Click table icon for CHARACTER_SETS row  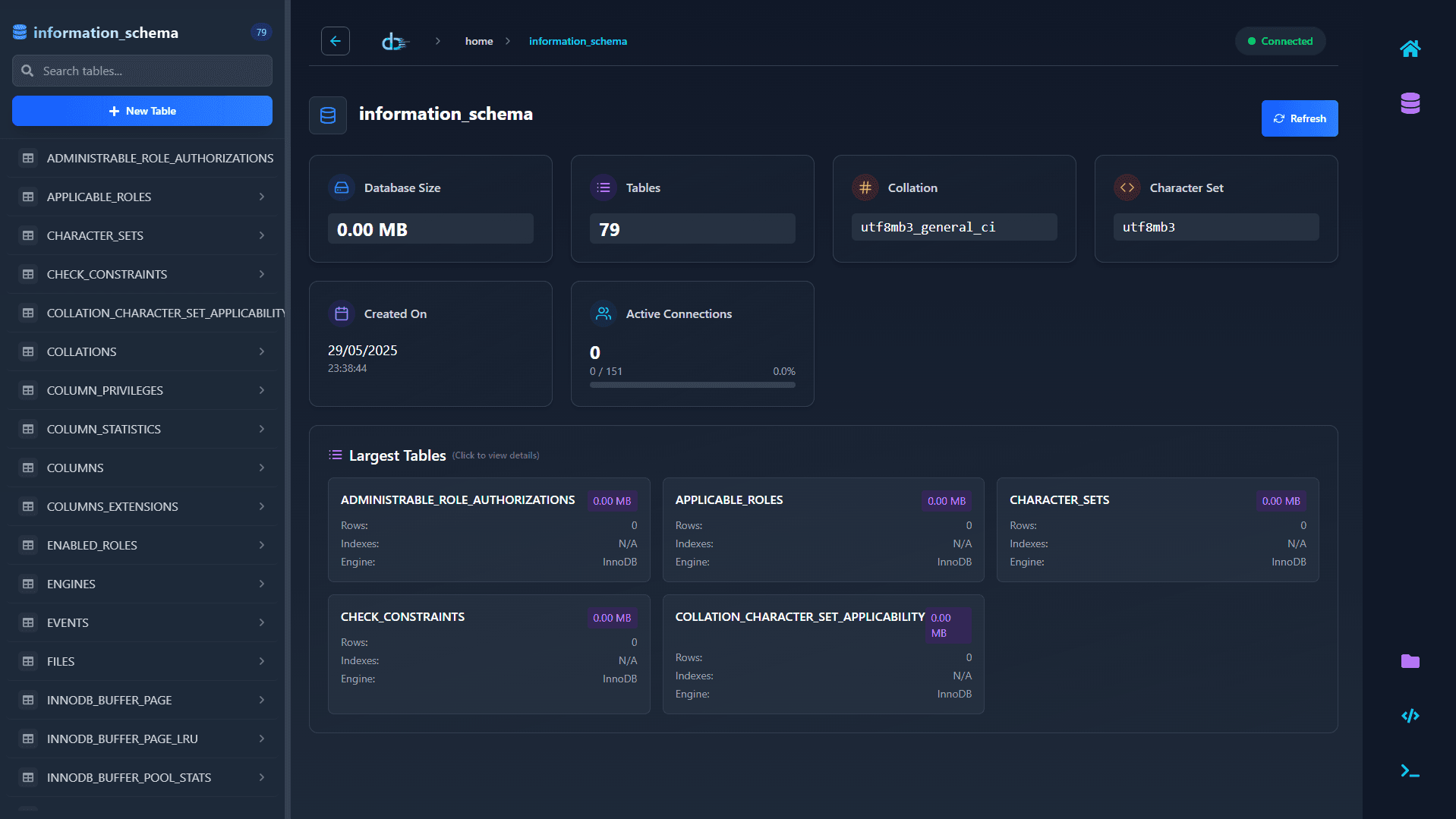28,235
